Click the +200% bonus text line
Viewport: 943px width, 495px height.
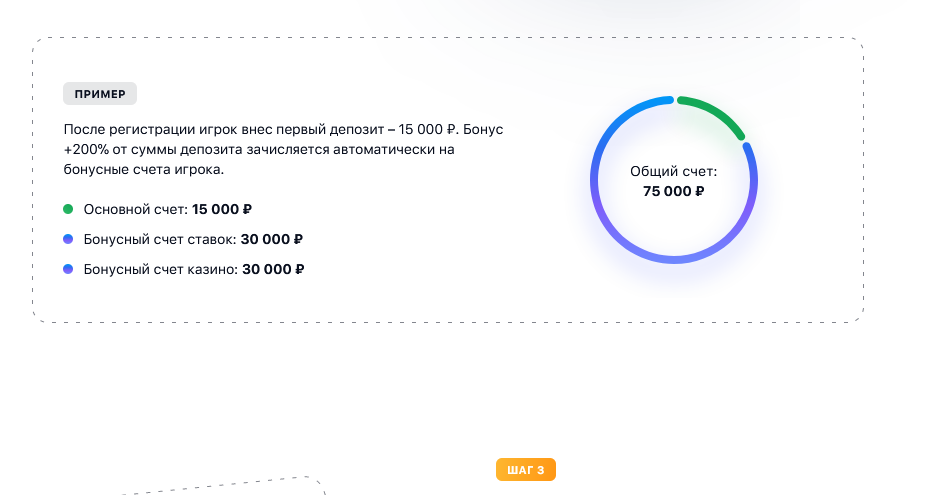pos(259,149)
